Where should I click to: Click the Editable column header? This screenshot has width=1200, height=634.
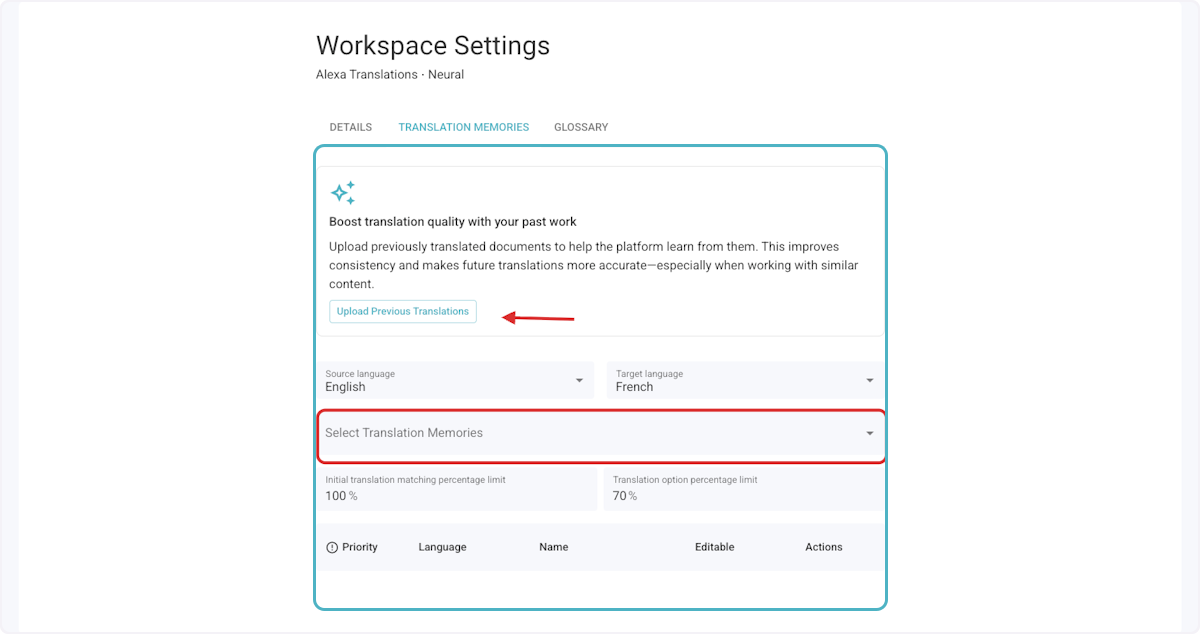pos(714,547)
